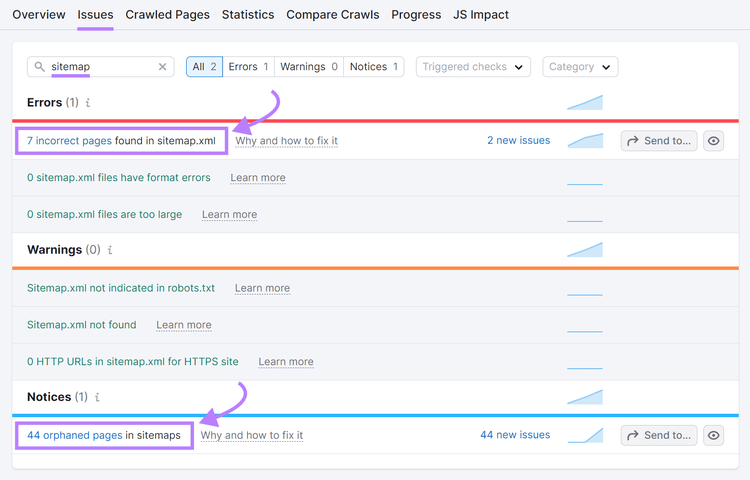View trend chart for orphaned pages row
Screen dimensions: 750x480
pos(585,436)
